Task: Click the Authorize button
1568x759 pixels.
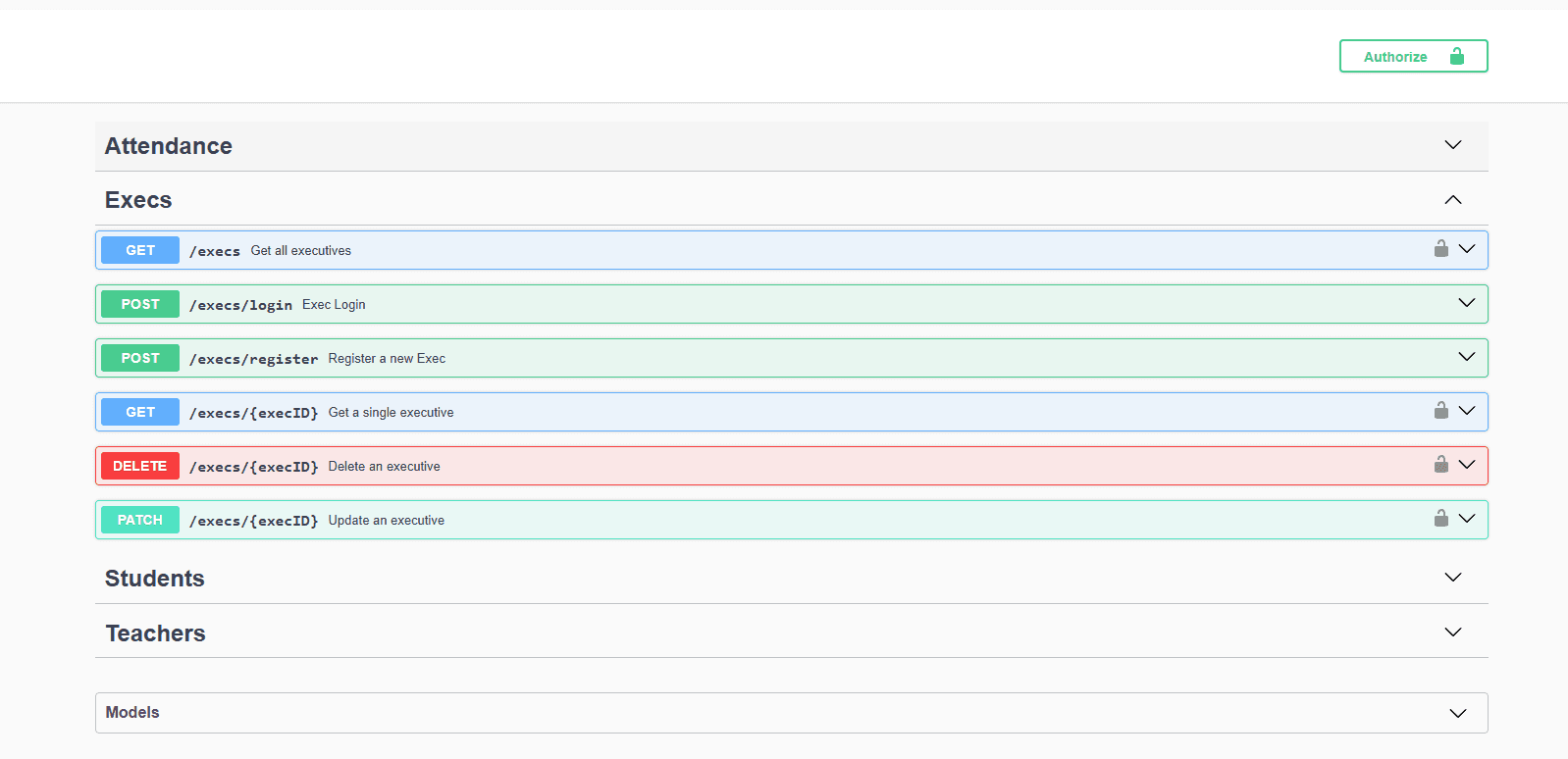Action: (x=1413, y=56)
